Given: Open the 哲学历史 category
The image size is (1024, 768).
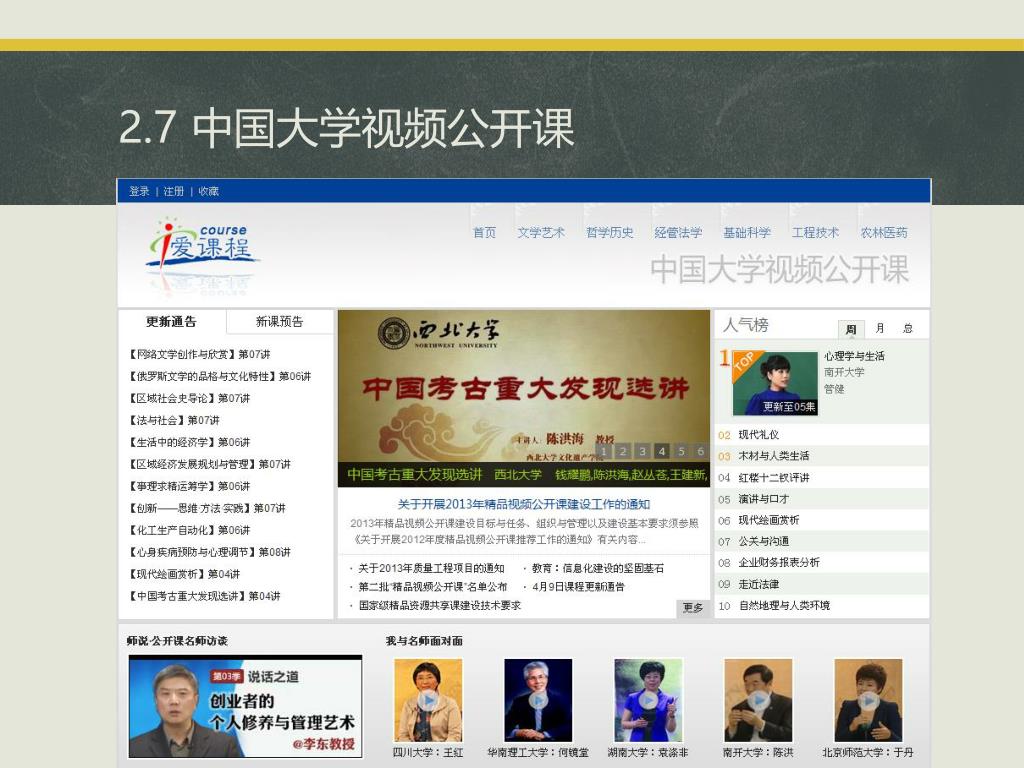Looking at the screenshot, I should (609, 232).
